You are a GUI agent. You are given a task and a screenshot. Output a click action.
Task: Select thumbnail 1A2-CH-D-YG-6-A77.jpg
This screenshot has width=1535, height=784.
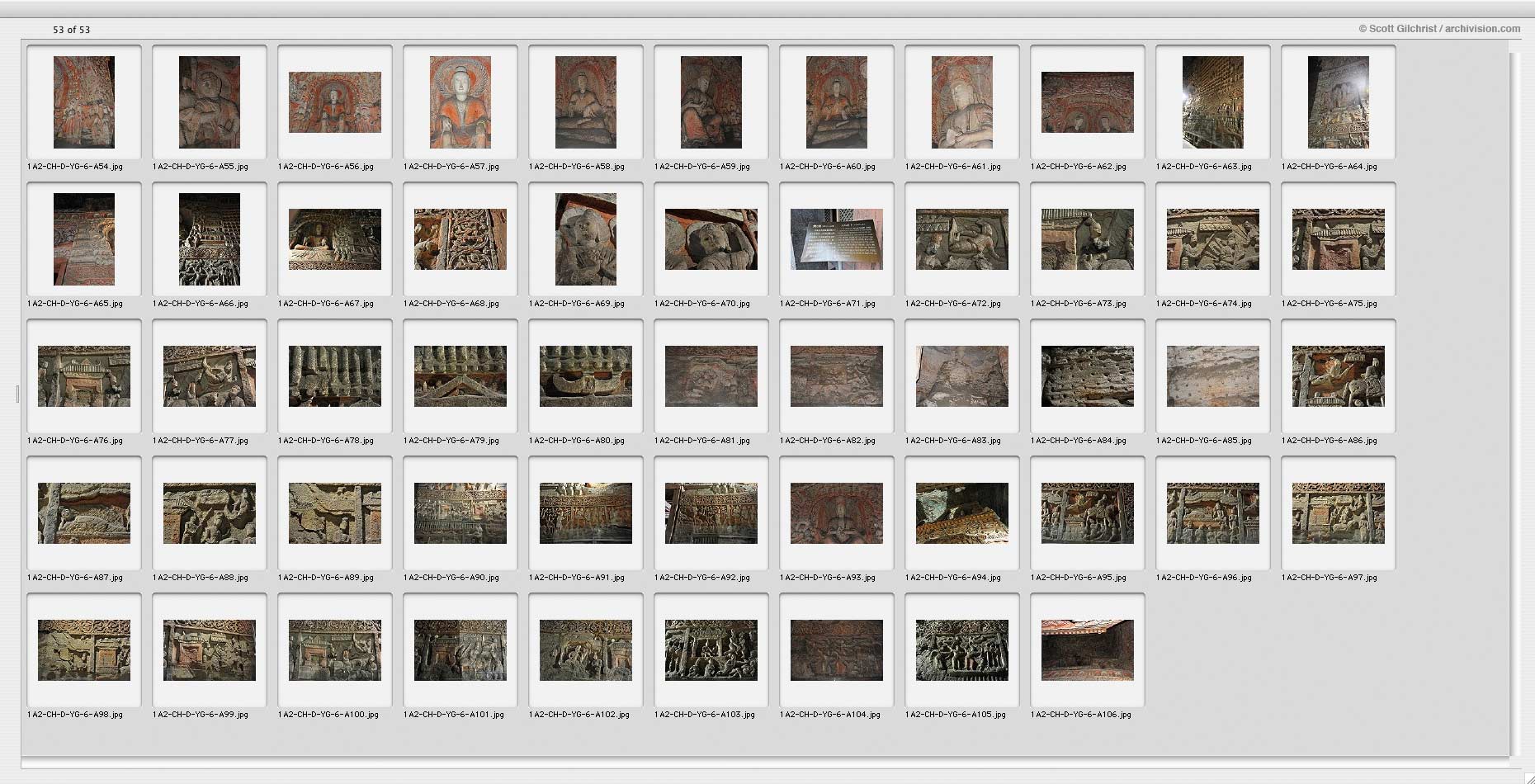coord(210,376)
